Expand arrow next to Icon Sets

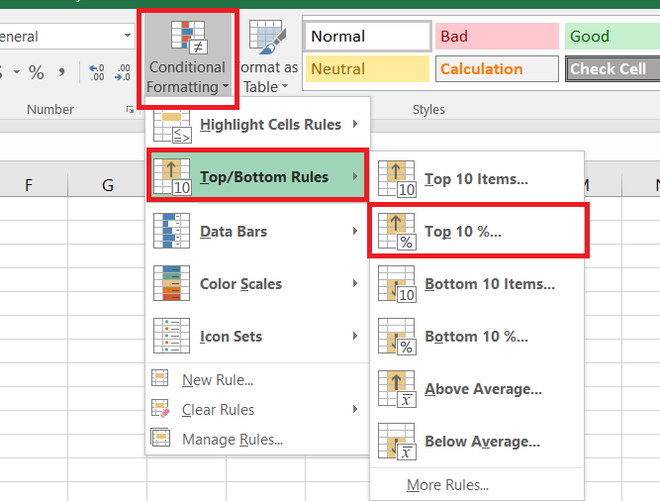click(355, 336)
